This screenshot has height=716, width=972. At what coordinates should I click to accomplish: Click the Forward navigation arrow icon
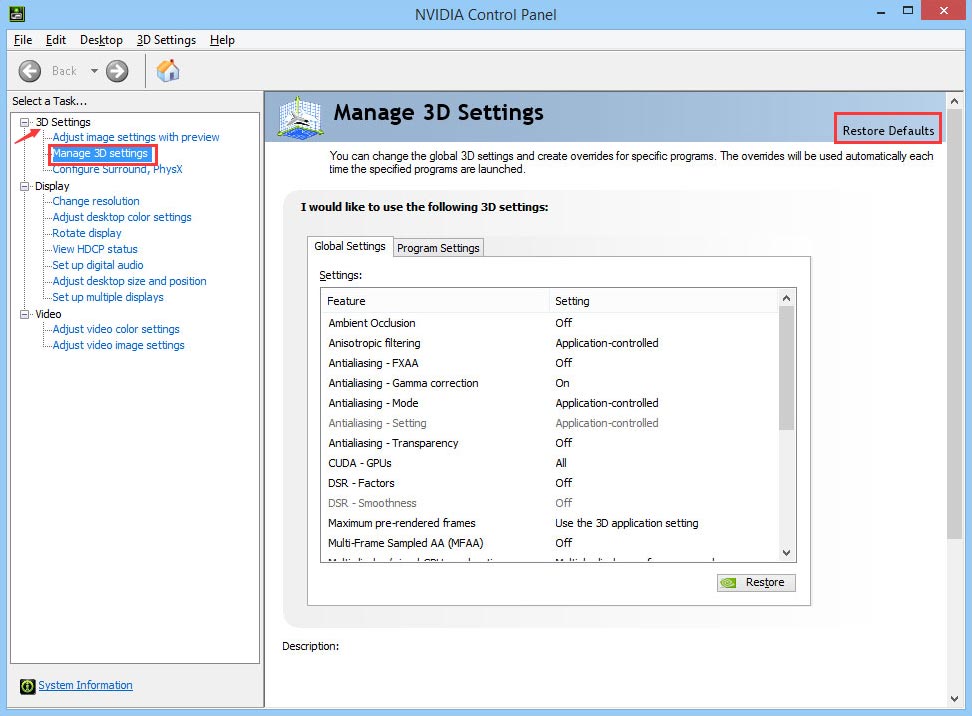(117, 71)
